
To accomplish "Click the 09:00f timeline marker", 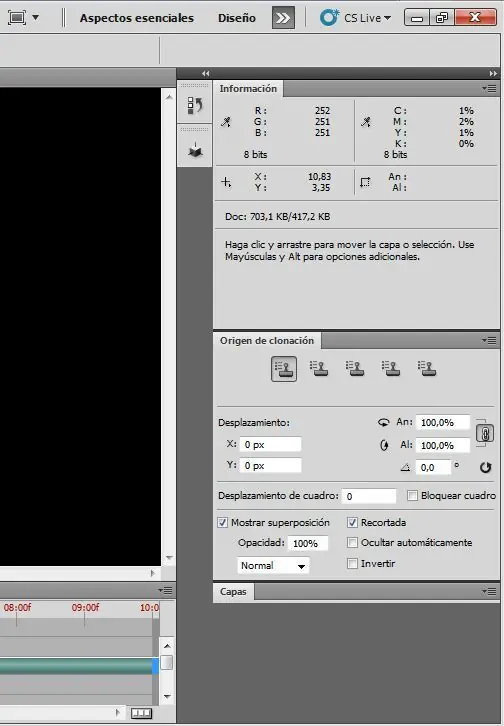I will click(x=85, y=607).
